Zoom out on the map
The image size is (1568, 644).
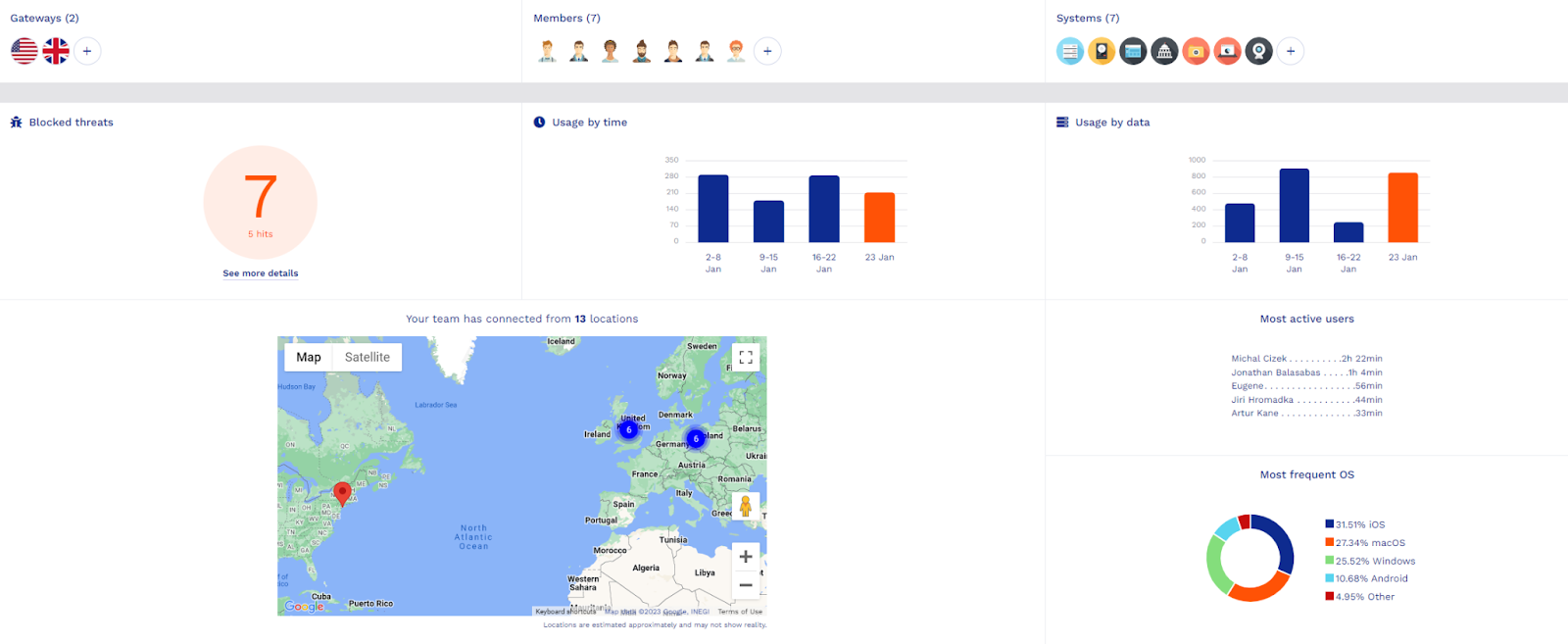tap(746, 585)
